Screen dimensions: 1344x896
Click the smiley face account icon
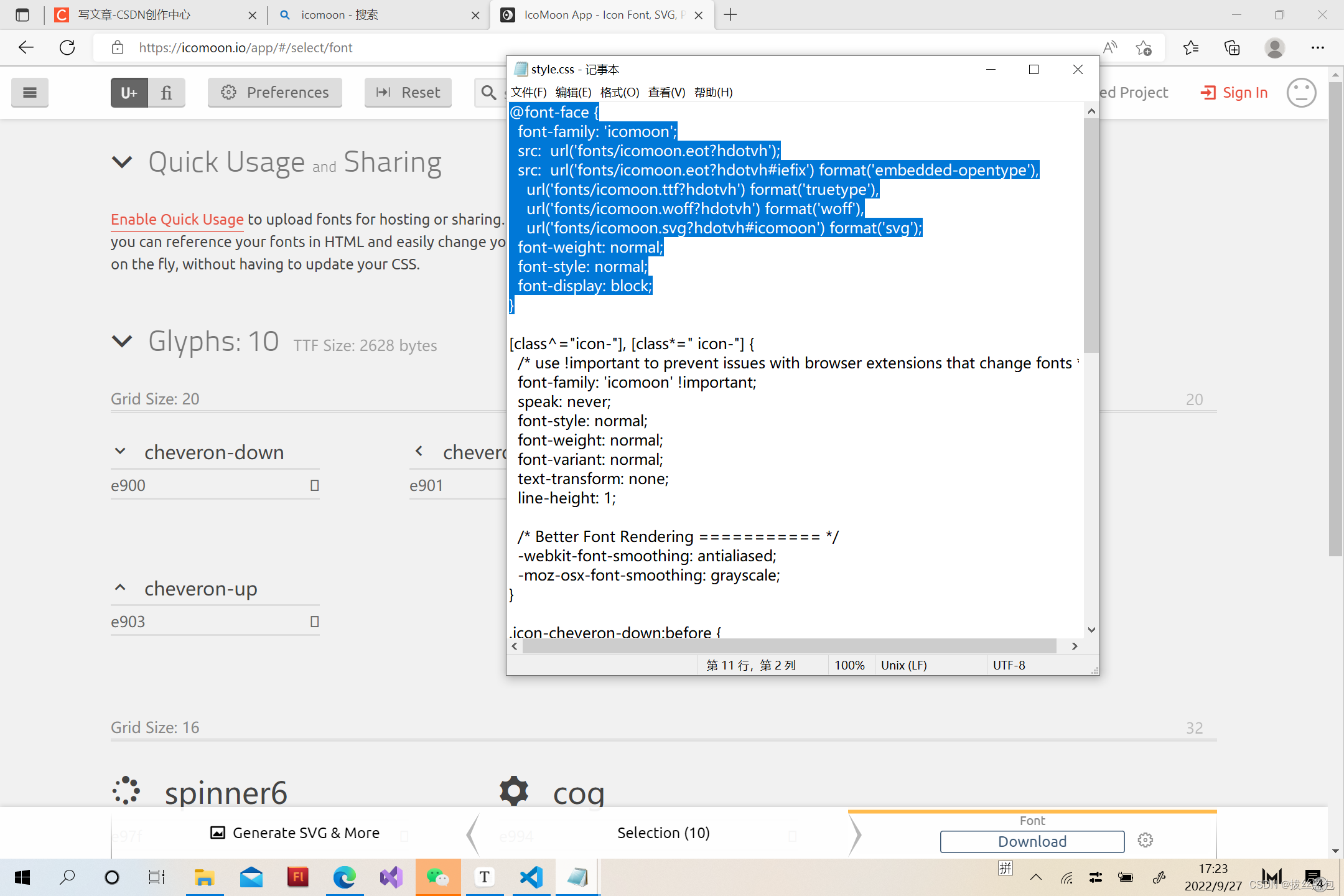tap(1301, 93)
